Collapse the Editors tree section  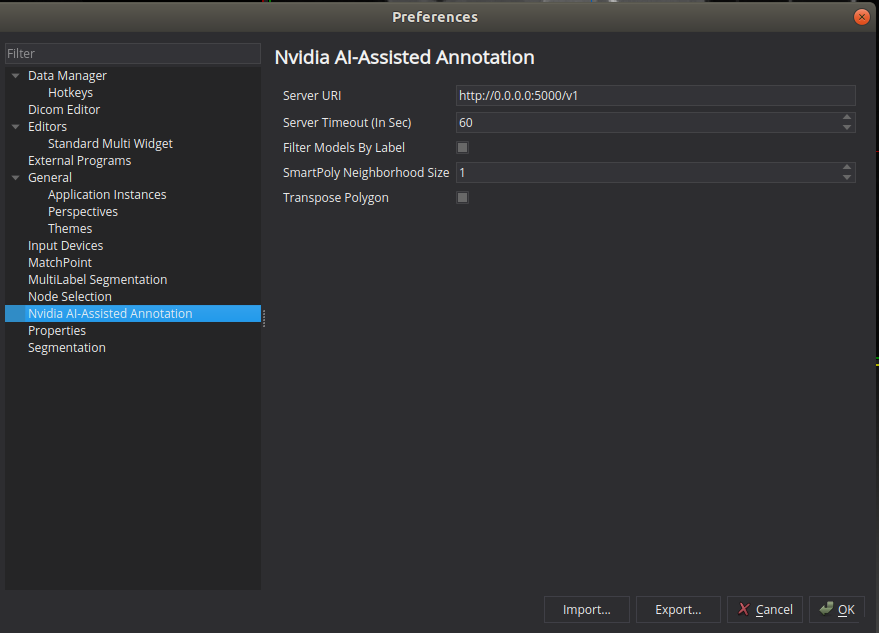click(14, 126)
